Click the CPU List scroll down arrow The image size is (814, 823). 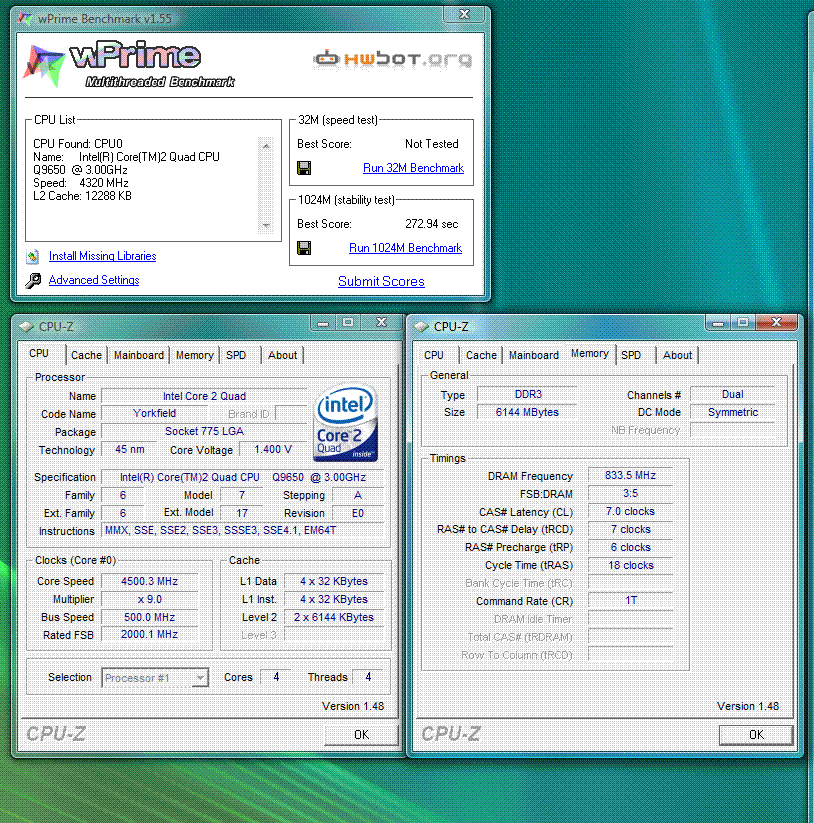click(266, 226)
